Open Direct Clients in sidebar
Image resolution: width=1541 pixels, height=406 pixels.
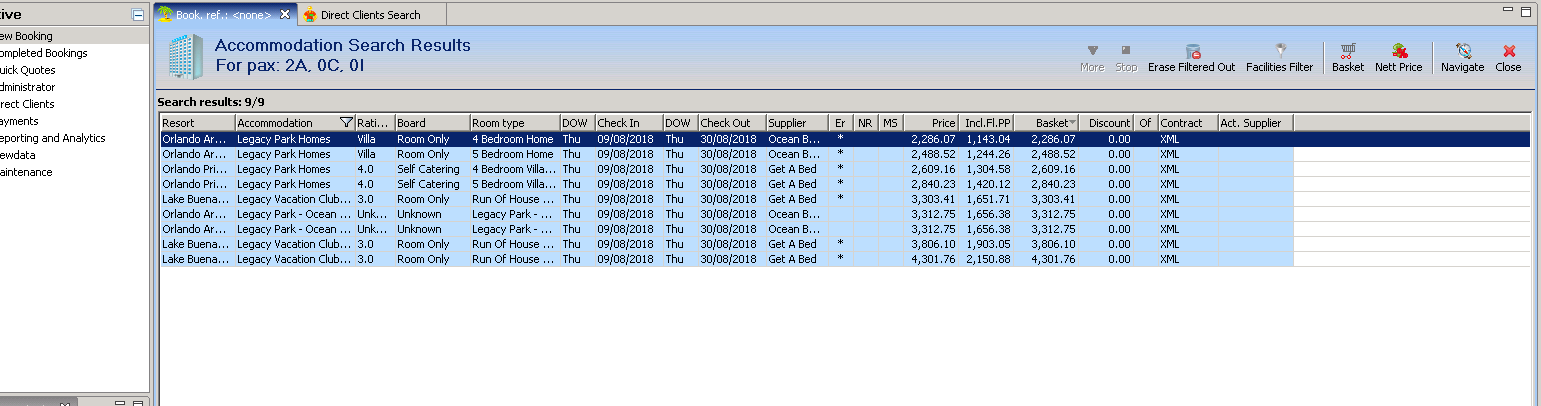[x=28, y=104]
